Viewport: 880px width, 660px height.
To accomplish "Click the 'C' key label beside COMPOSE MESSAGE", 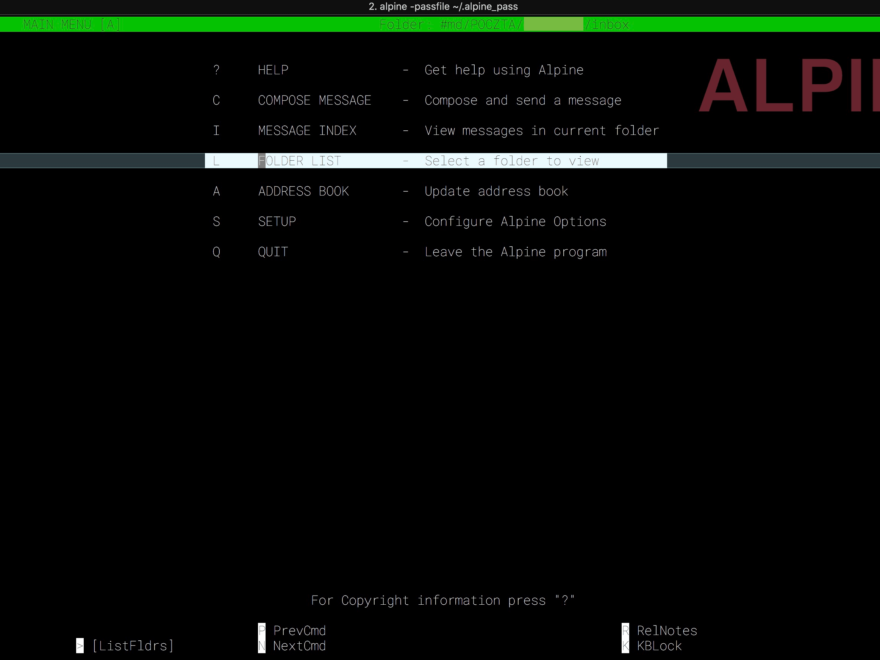I will point(216,100).
